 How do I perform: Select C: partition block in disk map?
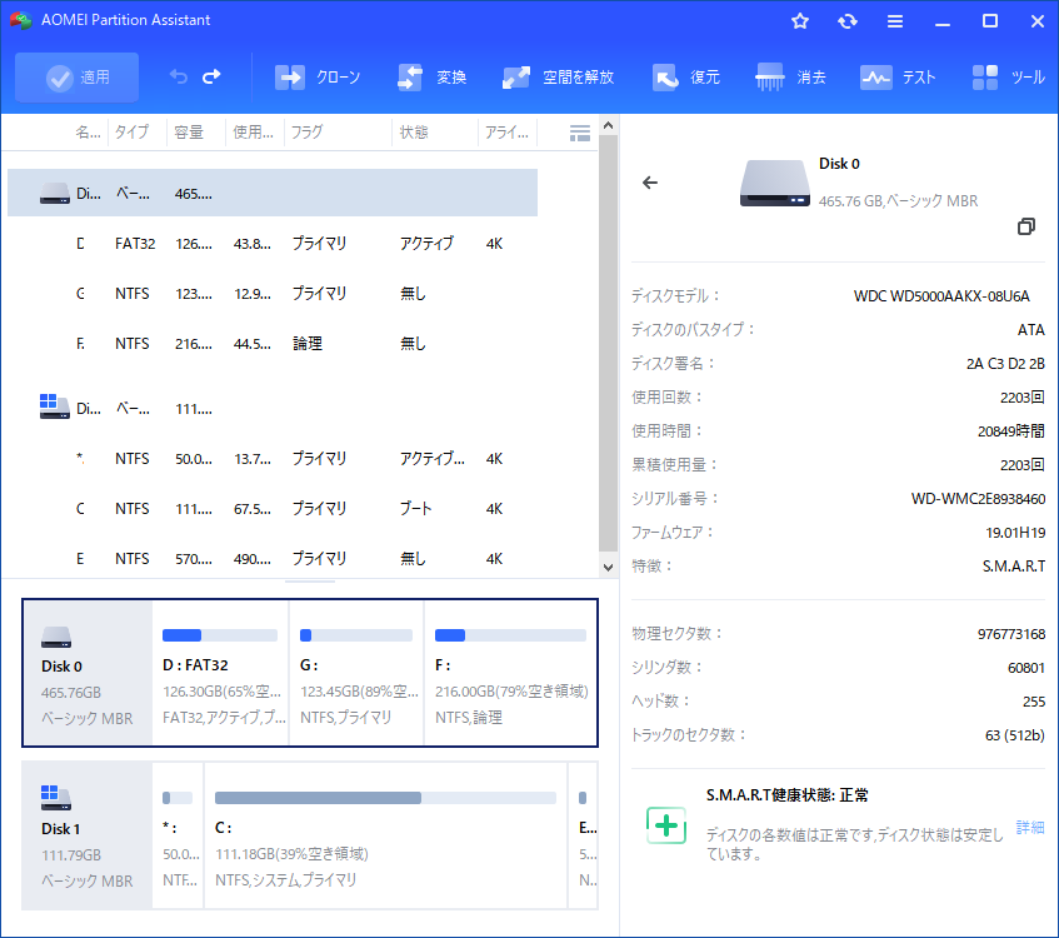(386, 836)
